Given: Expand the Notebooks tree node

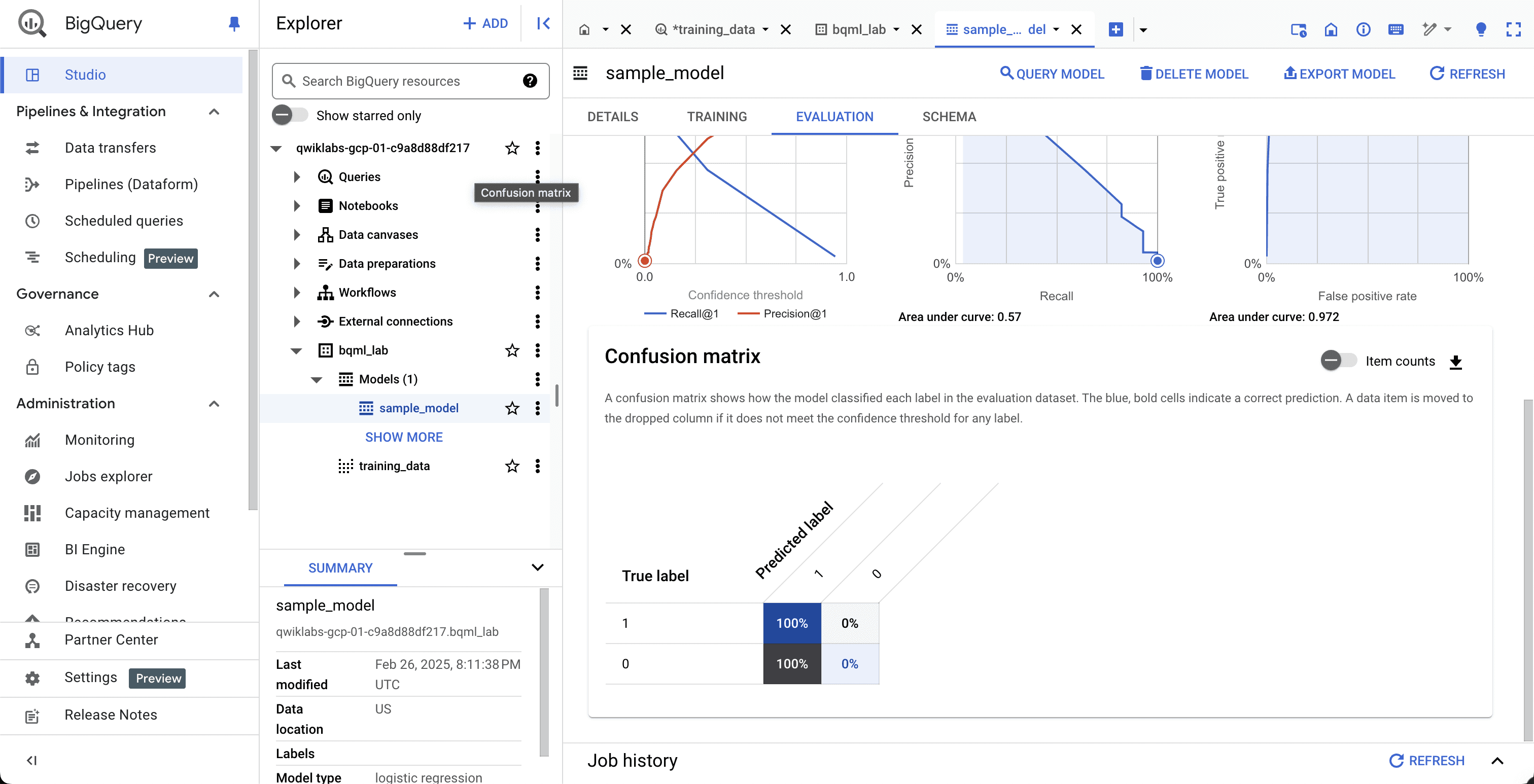Looking at the screenshot, I should 297,205.
